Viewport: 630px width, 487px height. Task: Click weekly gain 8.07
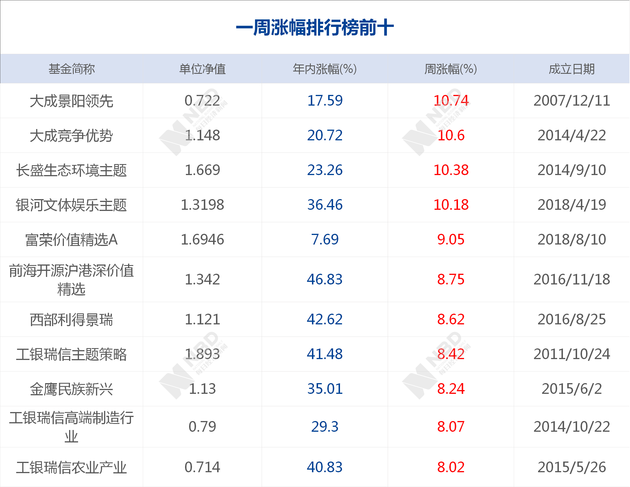[451, 426]
